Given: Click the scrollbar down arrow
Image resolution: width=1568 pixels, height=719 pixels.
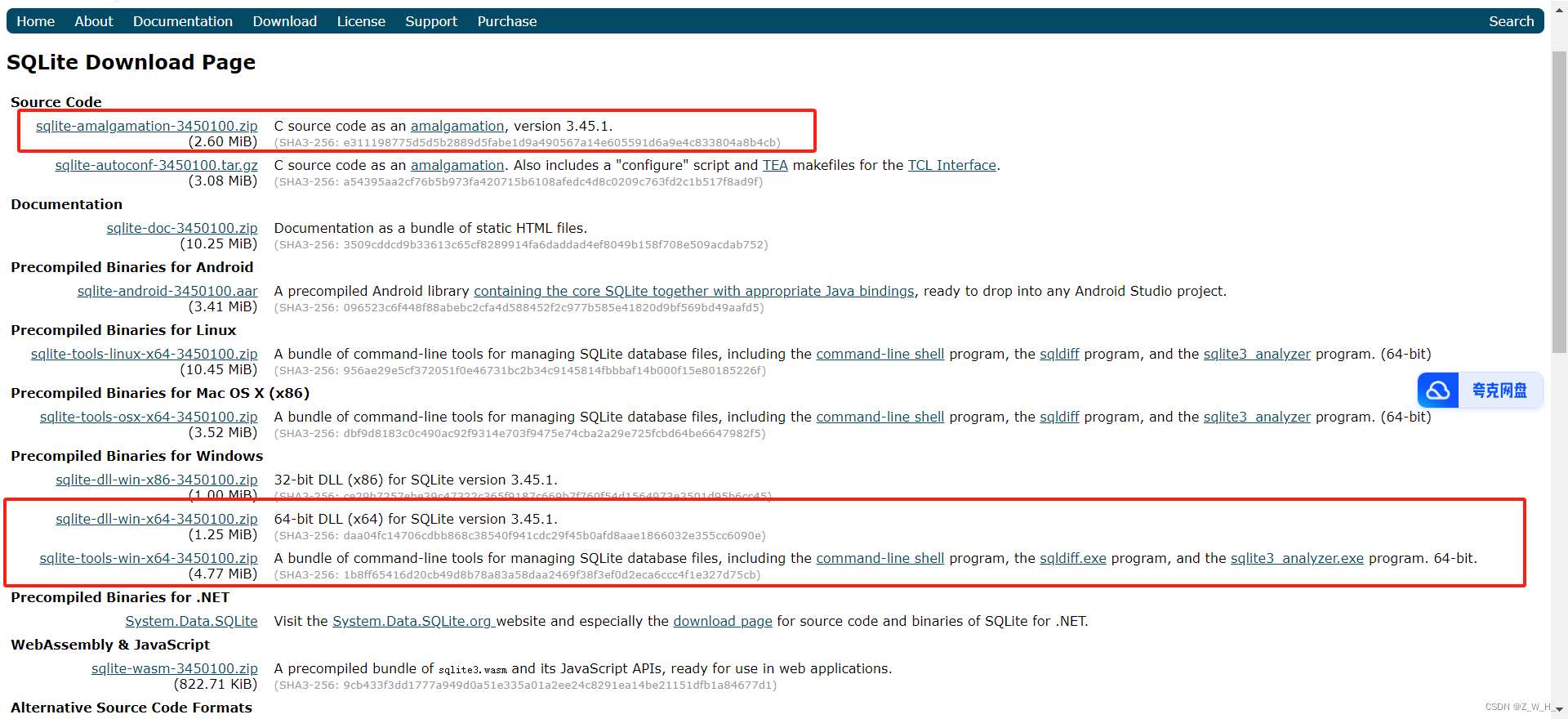Looking at the screenshot, I should point(1559,710).
